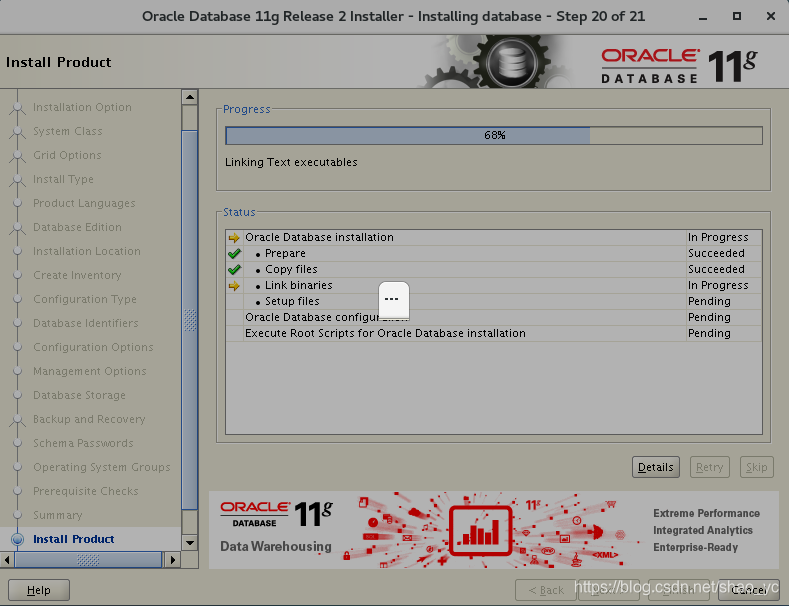Click the Linking Text executables message
Viewport: 789px width, 606px height.
coord(291,162)
